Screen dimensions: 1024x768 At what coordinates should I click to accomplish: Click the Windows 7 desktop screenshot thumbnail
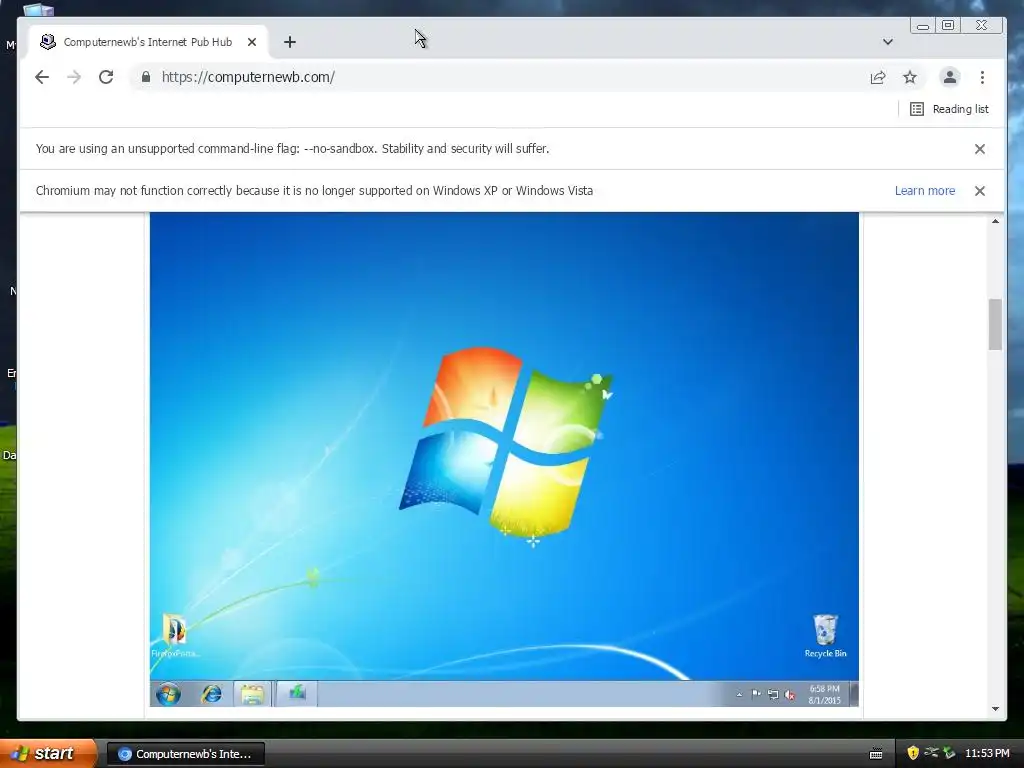point(504,459)
